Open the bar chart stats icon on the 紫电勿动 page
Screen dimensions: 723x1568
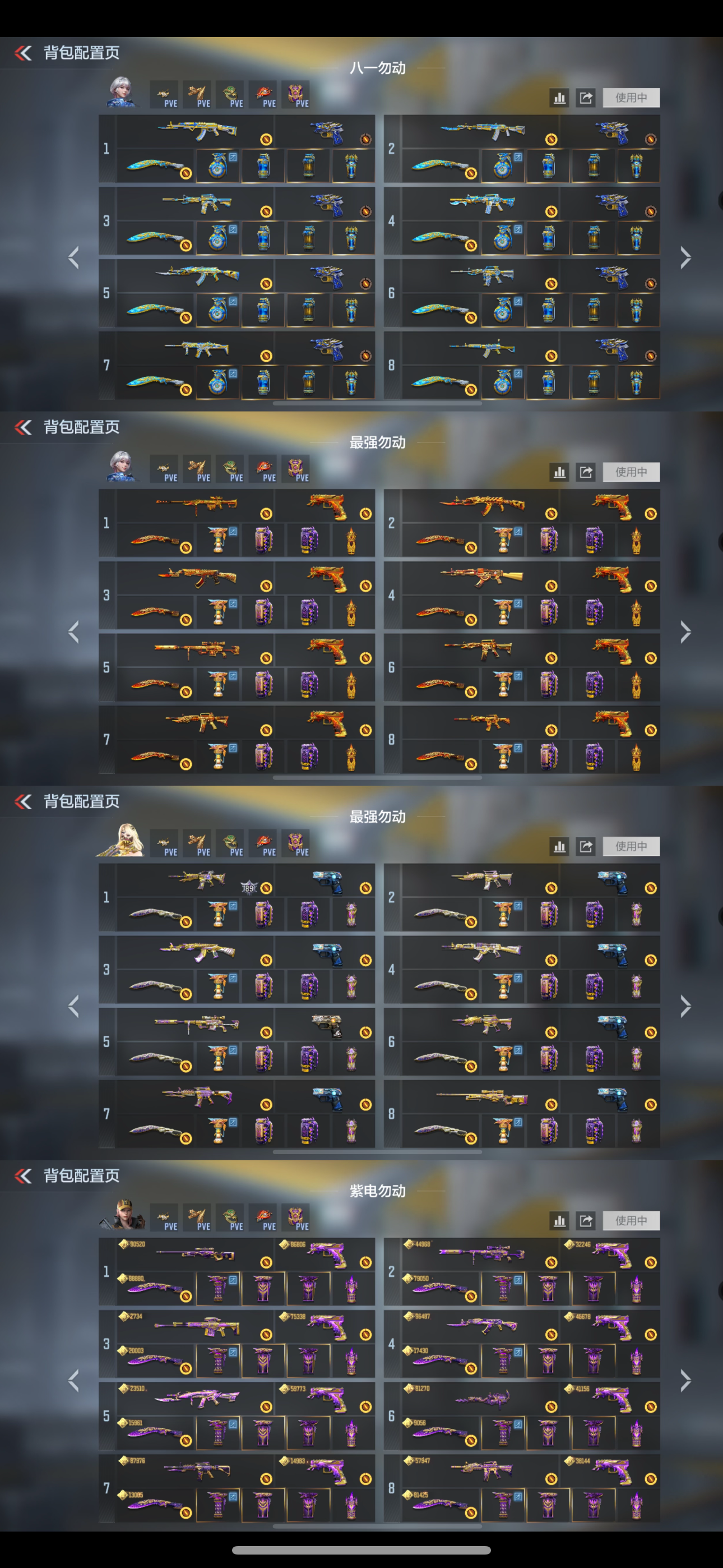click(x=559, y=1220)
